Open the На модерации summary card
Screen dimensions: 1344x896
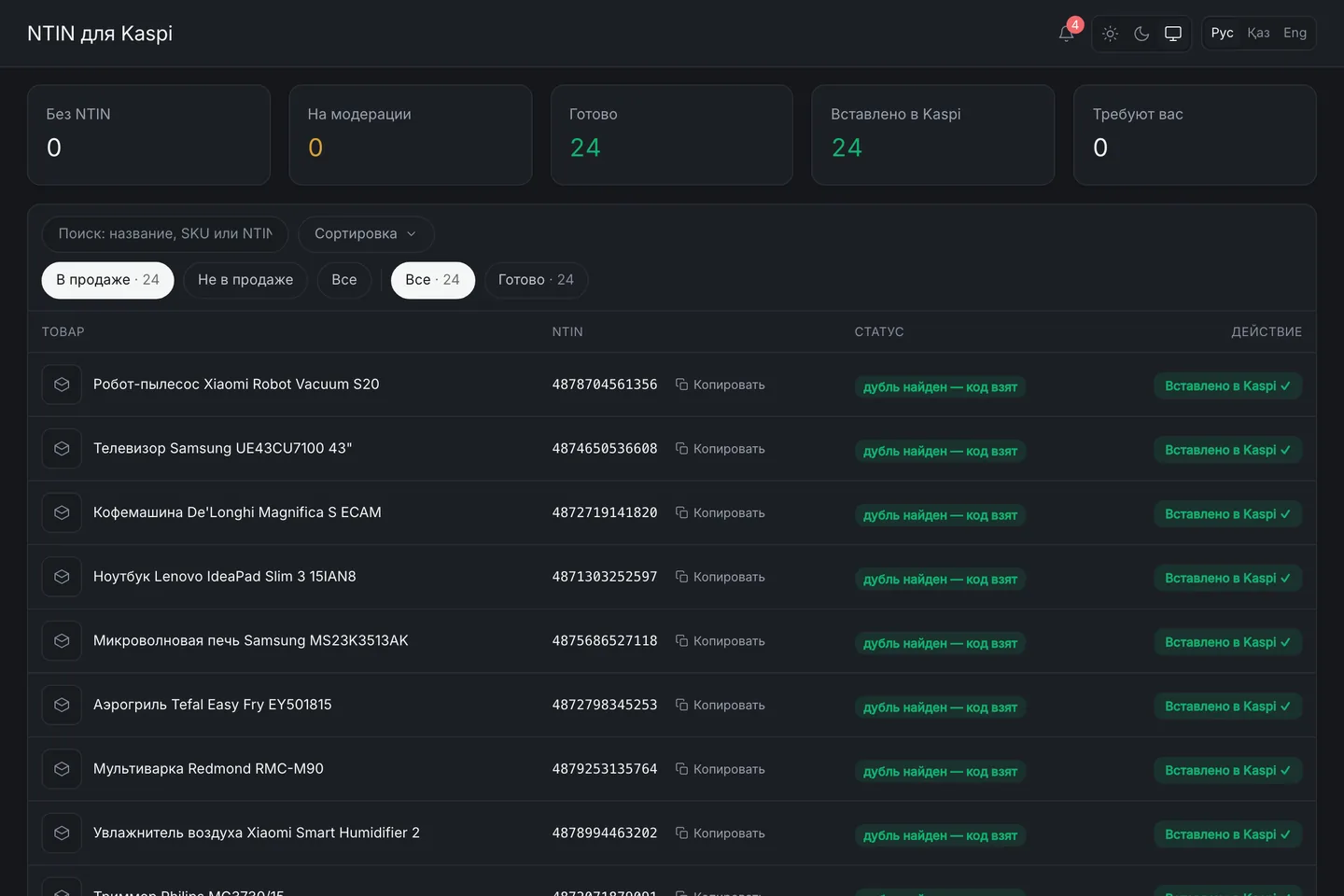(411, 135)
